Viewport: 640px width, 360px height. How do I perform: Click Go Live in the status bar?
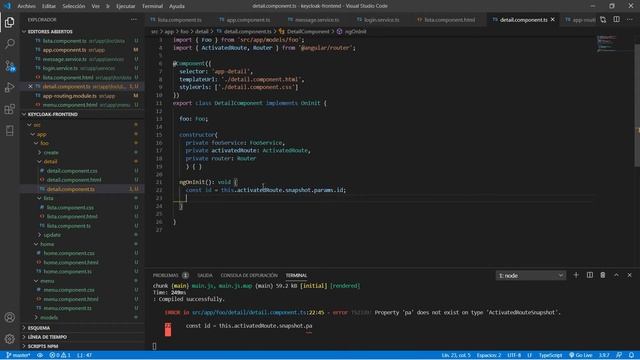580,356
